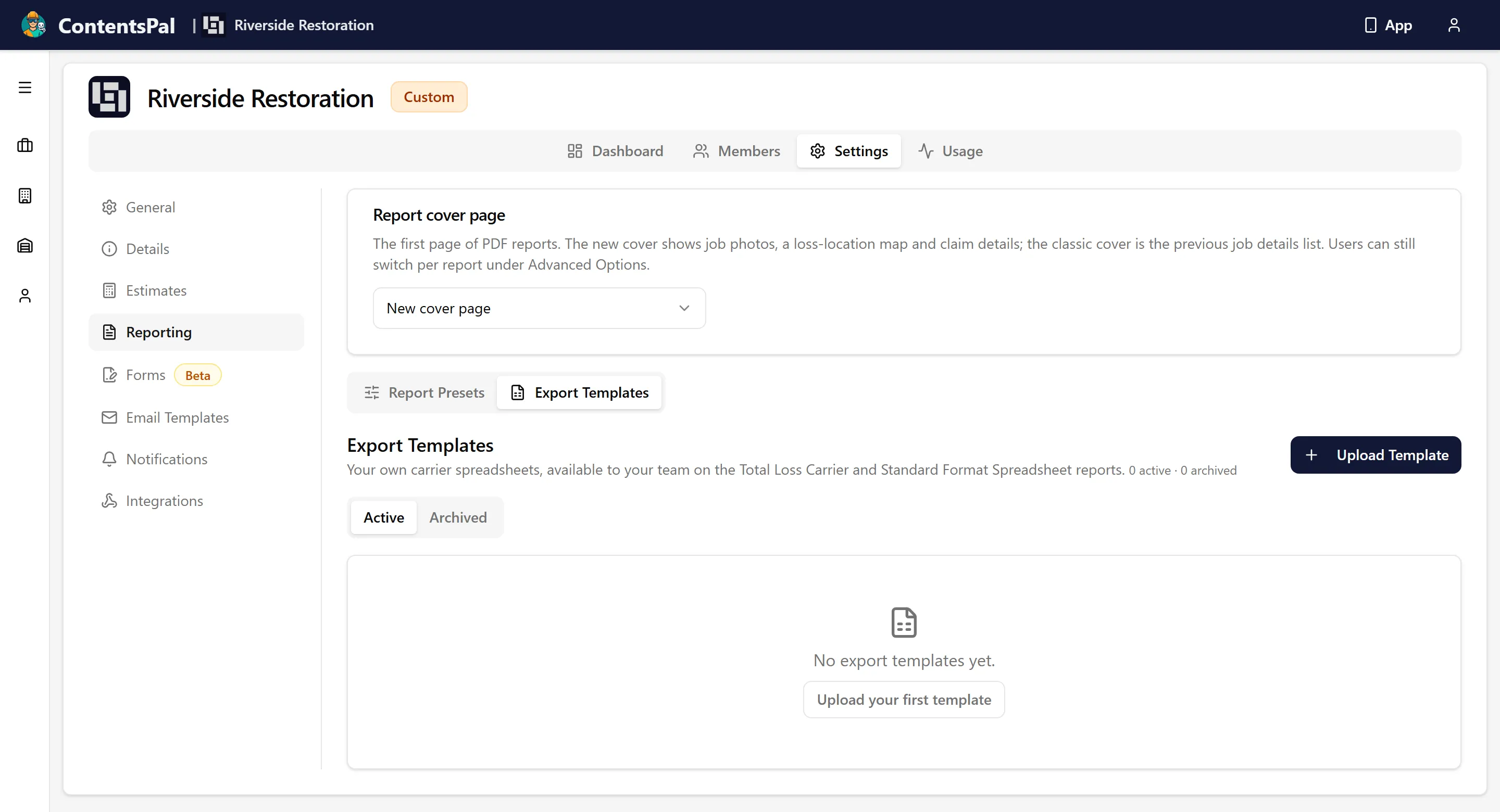
Task: Click the Dashboard grid icon
Action: tap(574, 151)
